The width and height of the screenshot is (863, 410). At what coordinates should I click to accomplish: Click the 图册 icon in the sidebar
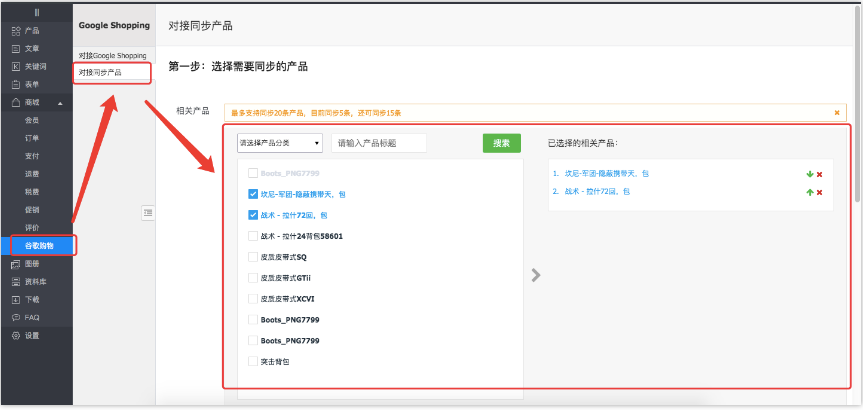click(15, 264)
